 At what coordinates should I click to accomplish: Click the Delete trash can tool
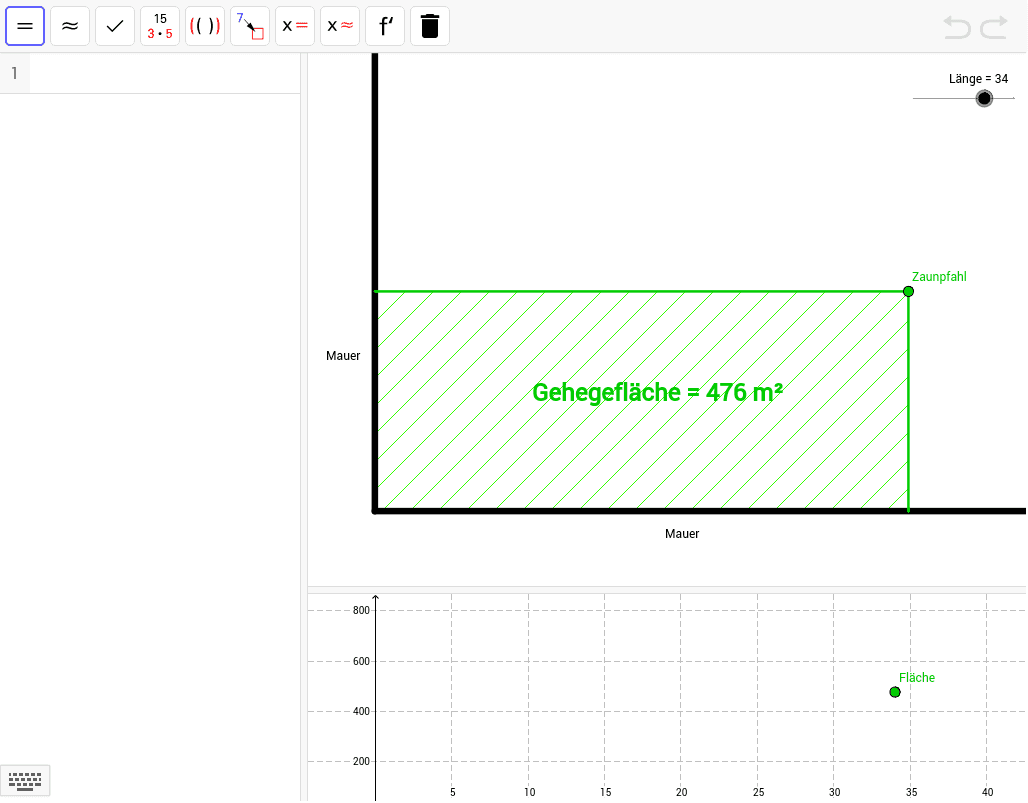(430, 26)
